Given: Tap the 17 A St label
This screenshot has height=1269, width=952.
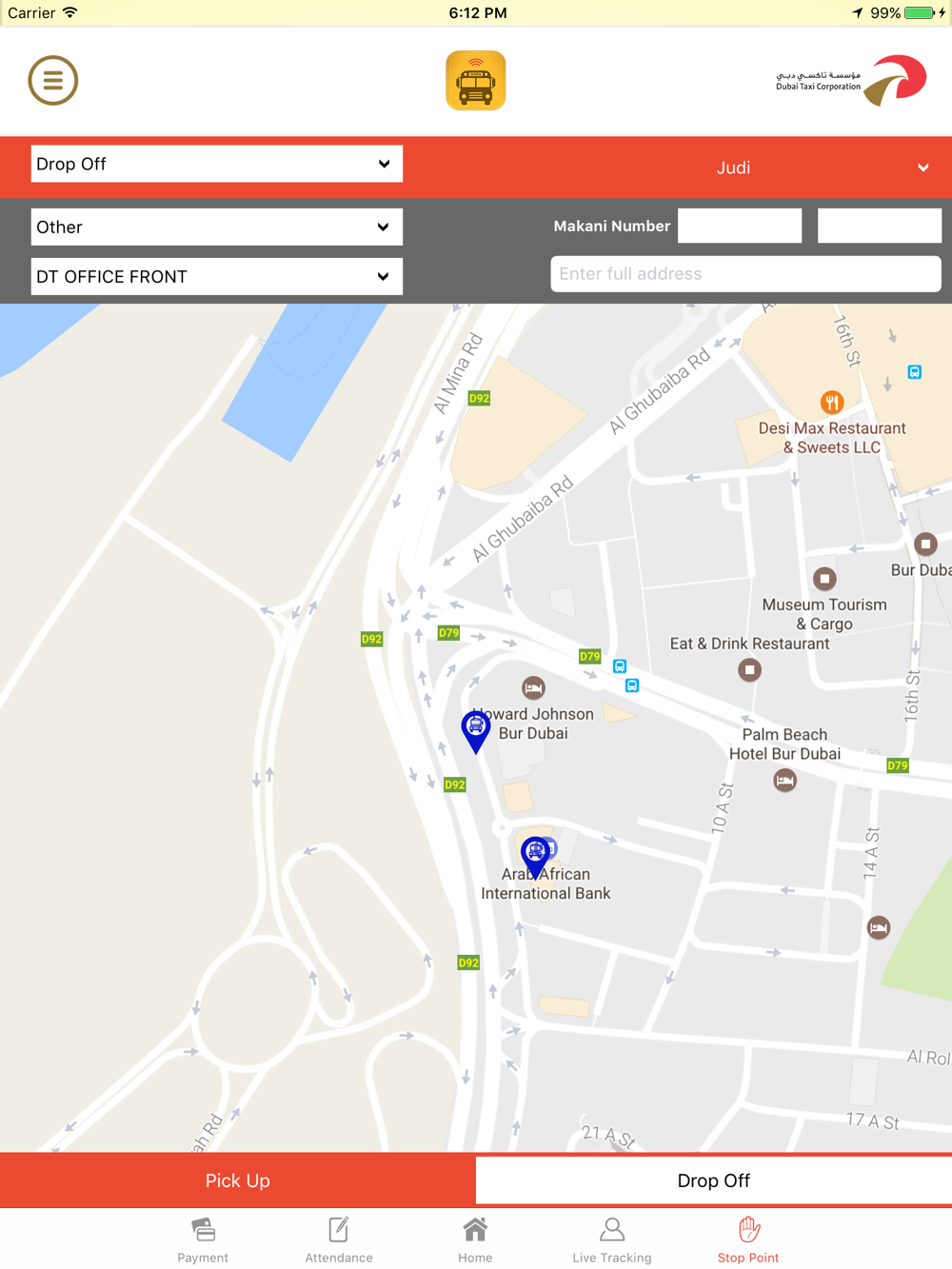Looking at the screenshot, I should click(873, 1120).
